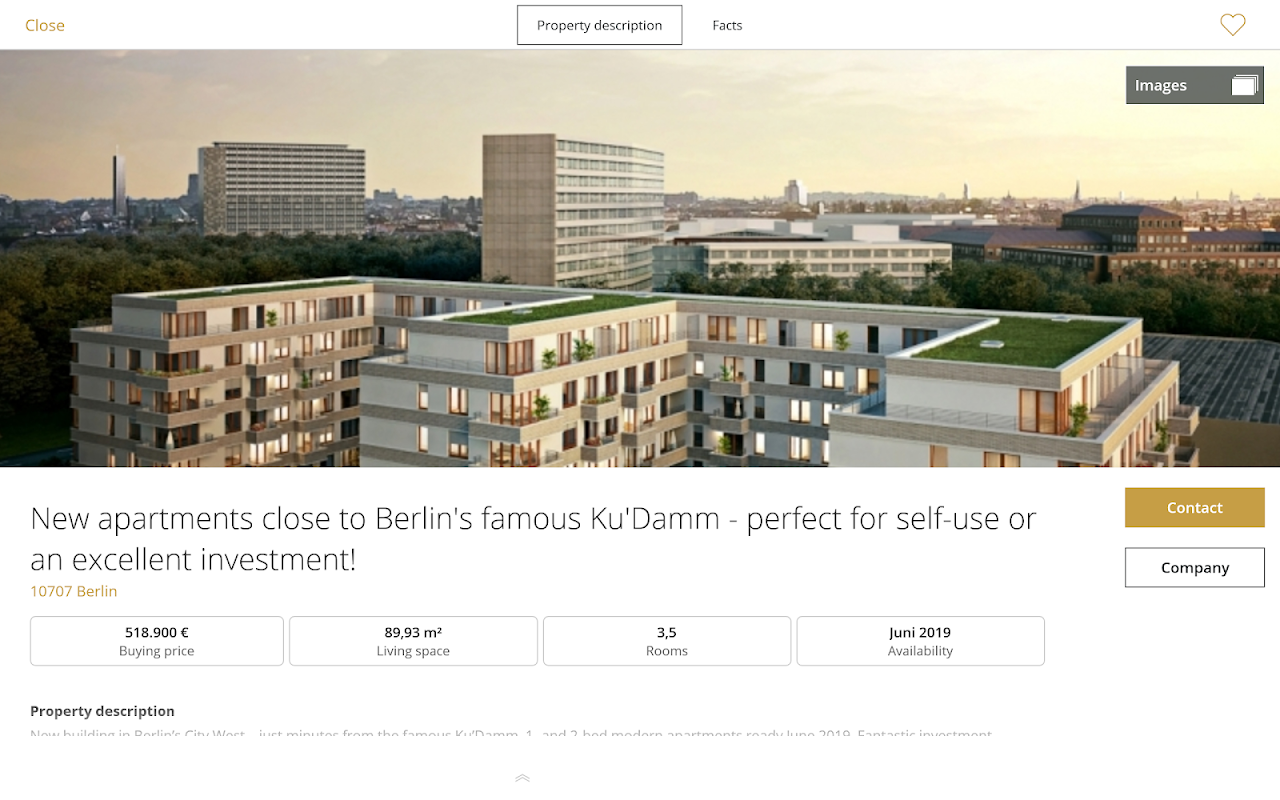The width and height of the screenshot is (1280, 800).
Task: Select the 3,5 Rooms info box
Action: coord(667,641)
